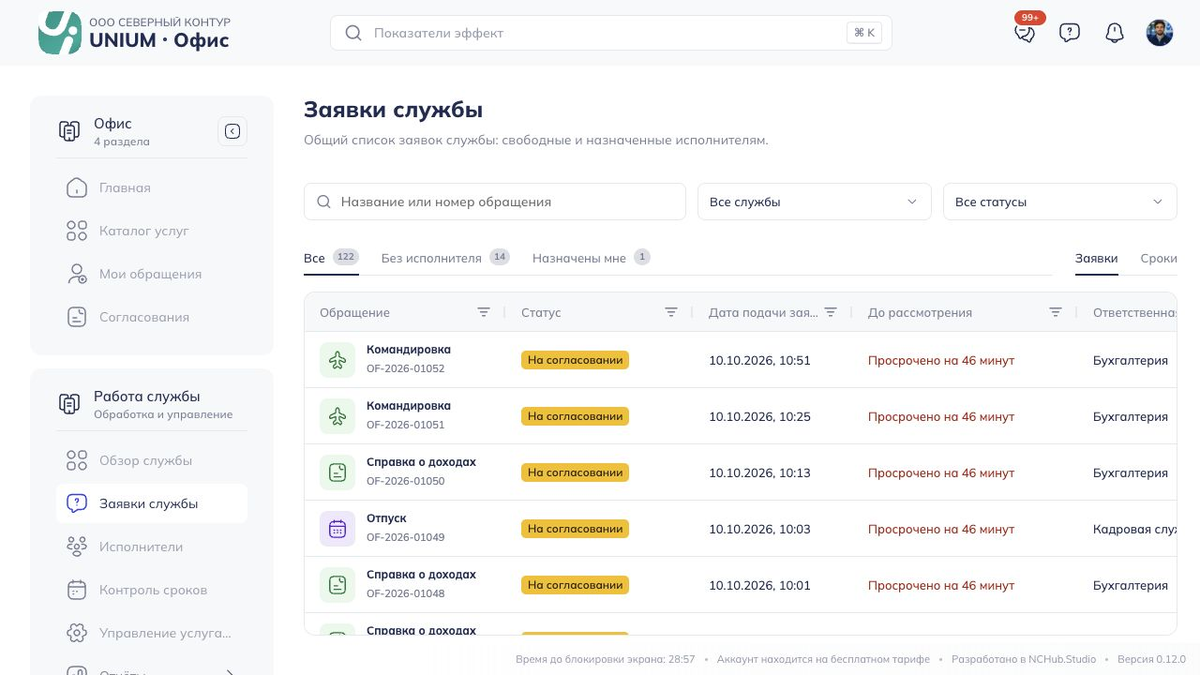Click calendar icon of Отпуск request
Image resolution: width=1200 pixels, height=675 pixels.
click(x=338, y=528)
